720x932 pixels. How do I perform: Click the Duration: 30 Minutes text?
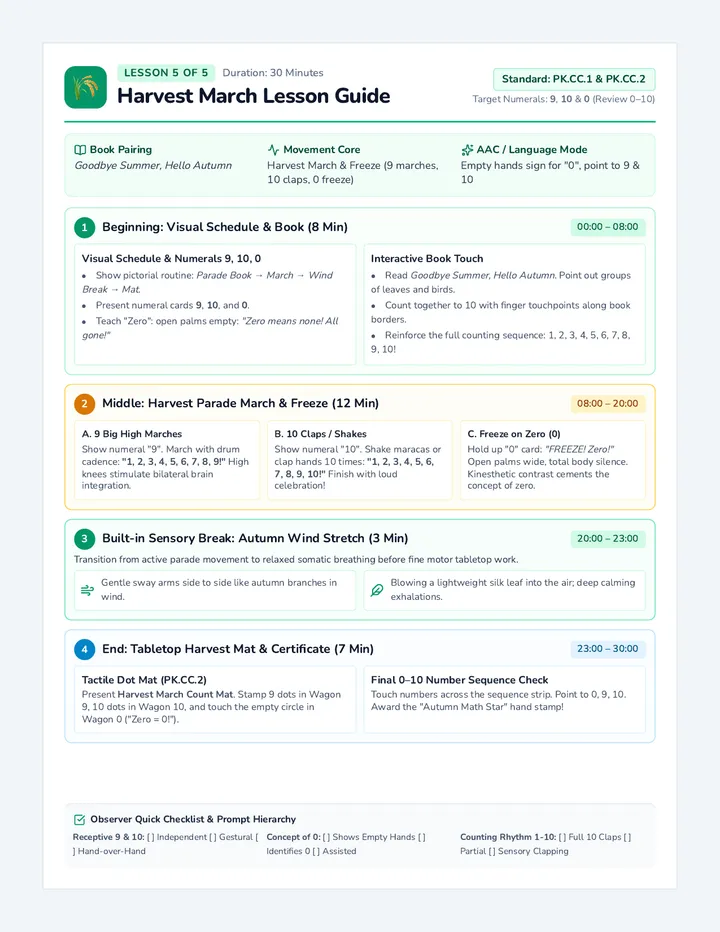[273, 73]
